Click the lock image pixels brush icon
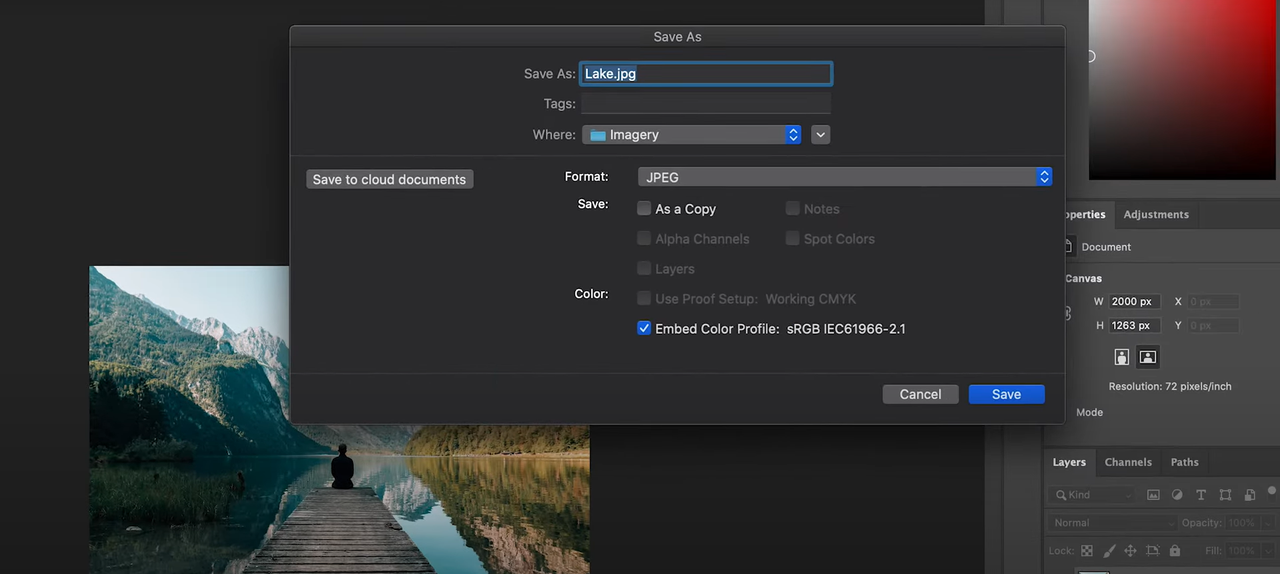This screenshot has height=574, width=1280. (1109, 551)
